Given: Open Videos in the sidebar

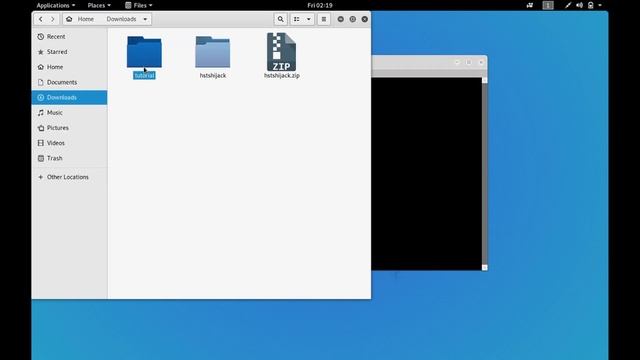Looking at the screenshot, I should pos(69,143).
